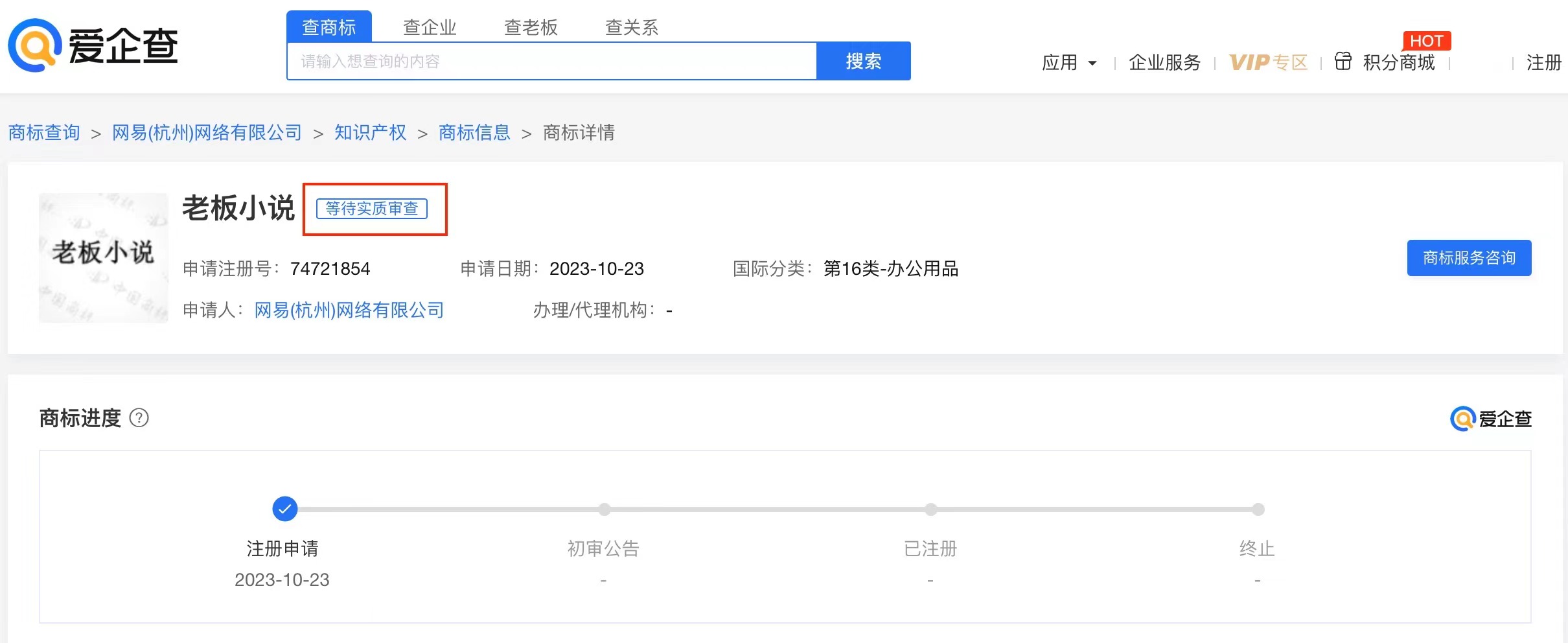The image size is (1568, 643).
Task: Click the 爱企查 logo at top left
Action: tap(93, 45)
